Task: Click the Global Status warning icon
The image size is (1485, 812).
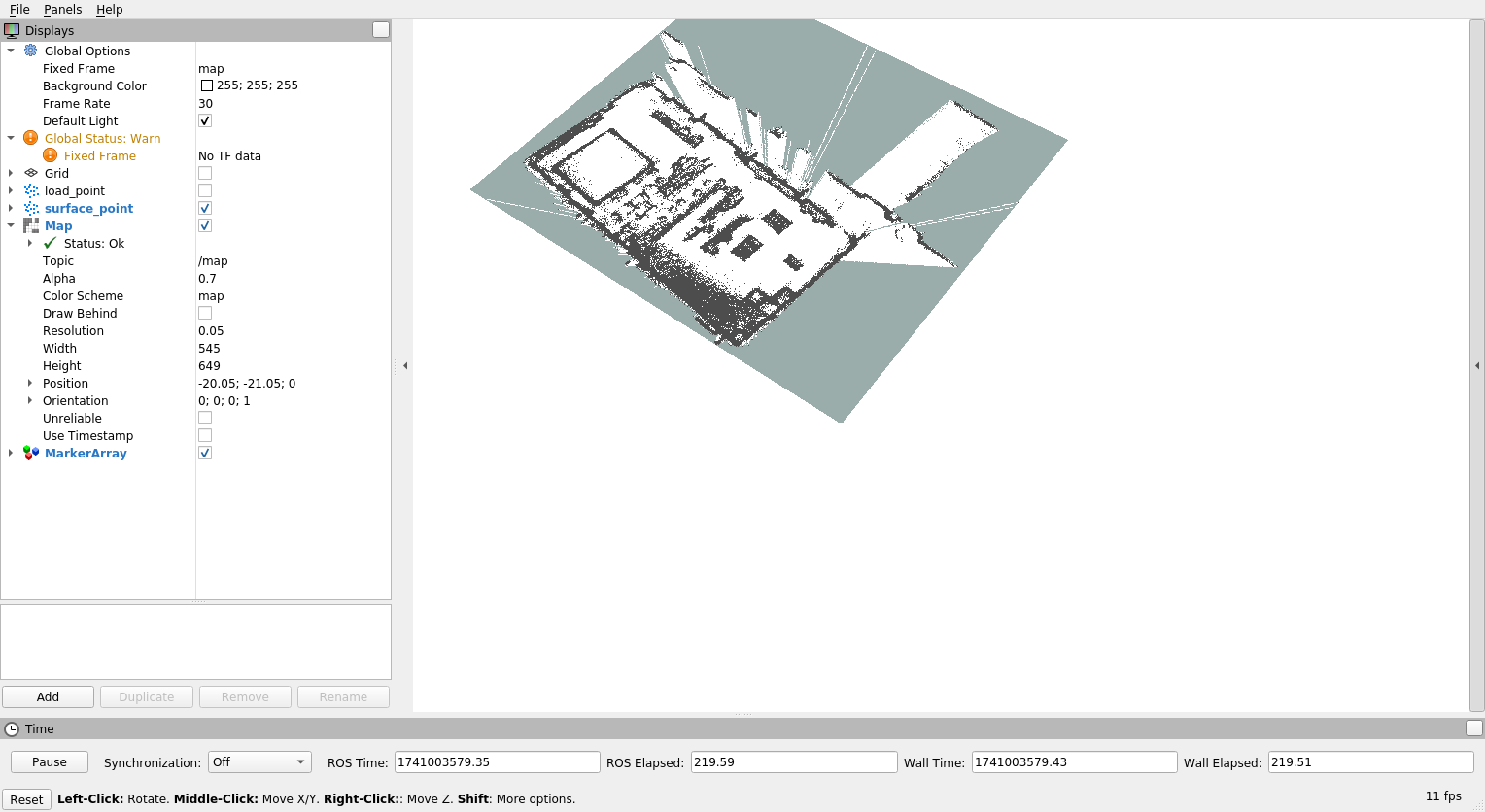Action: 31,138
